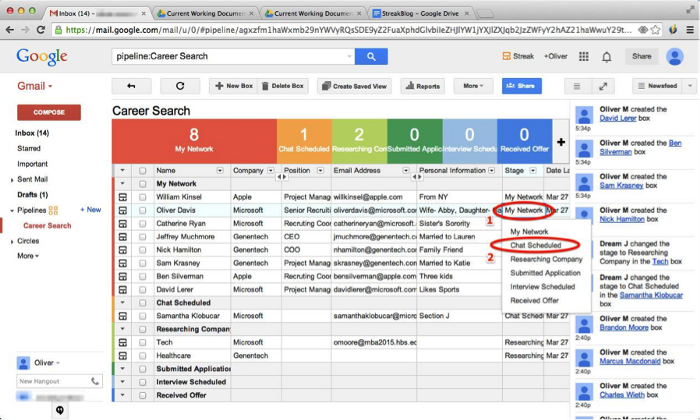Check the box for Oliver Davis row

[142, 210]
